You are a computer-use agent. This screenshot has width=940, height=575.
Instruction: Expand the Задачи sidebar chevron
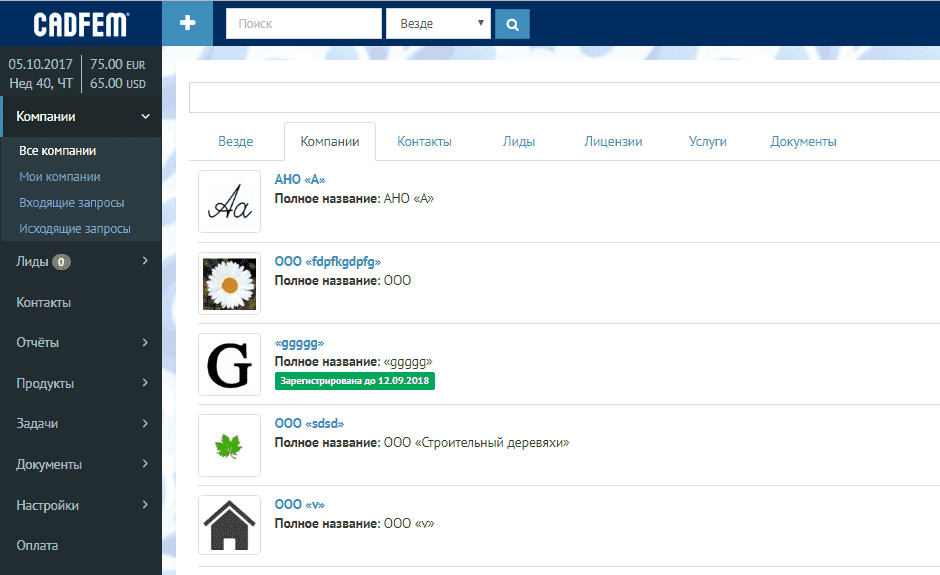[x=145, y=423]
